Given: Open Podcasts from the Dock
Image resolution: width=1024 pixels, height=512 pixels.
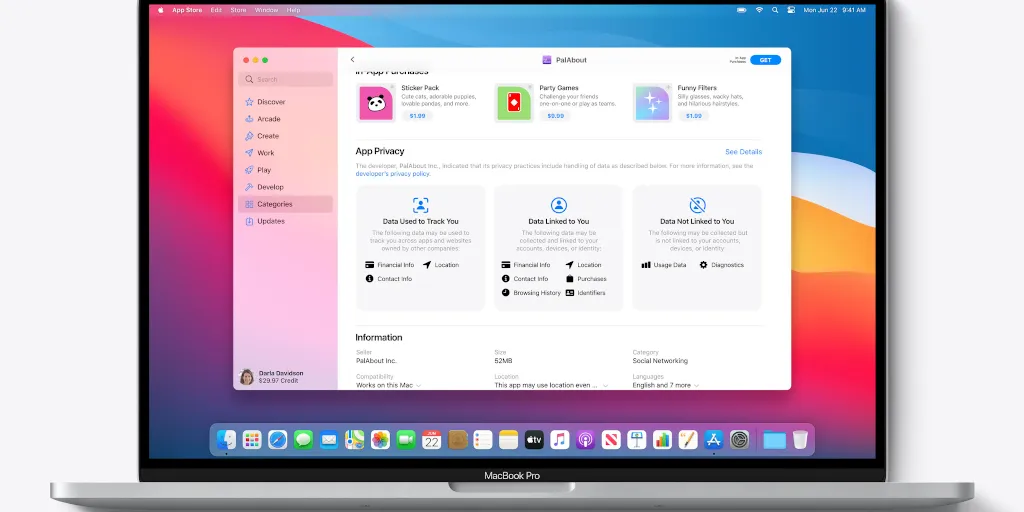Looking at the screenshot, I should click(585, 440).
